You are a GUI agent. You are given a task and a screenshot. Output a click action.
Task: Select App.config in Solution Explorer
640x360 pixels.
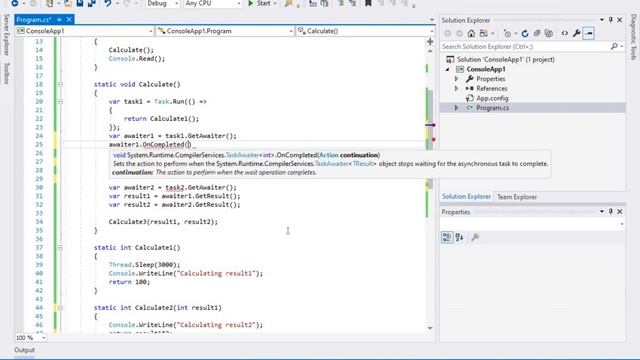[492, 98]
